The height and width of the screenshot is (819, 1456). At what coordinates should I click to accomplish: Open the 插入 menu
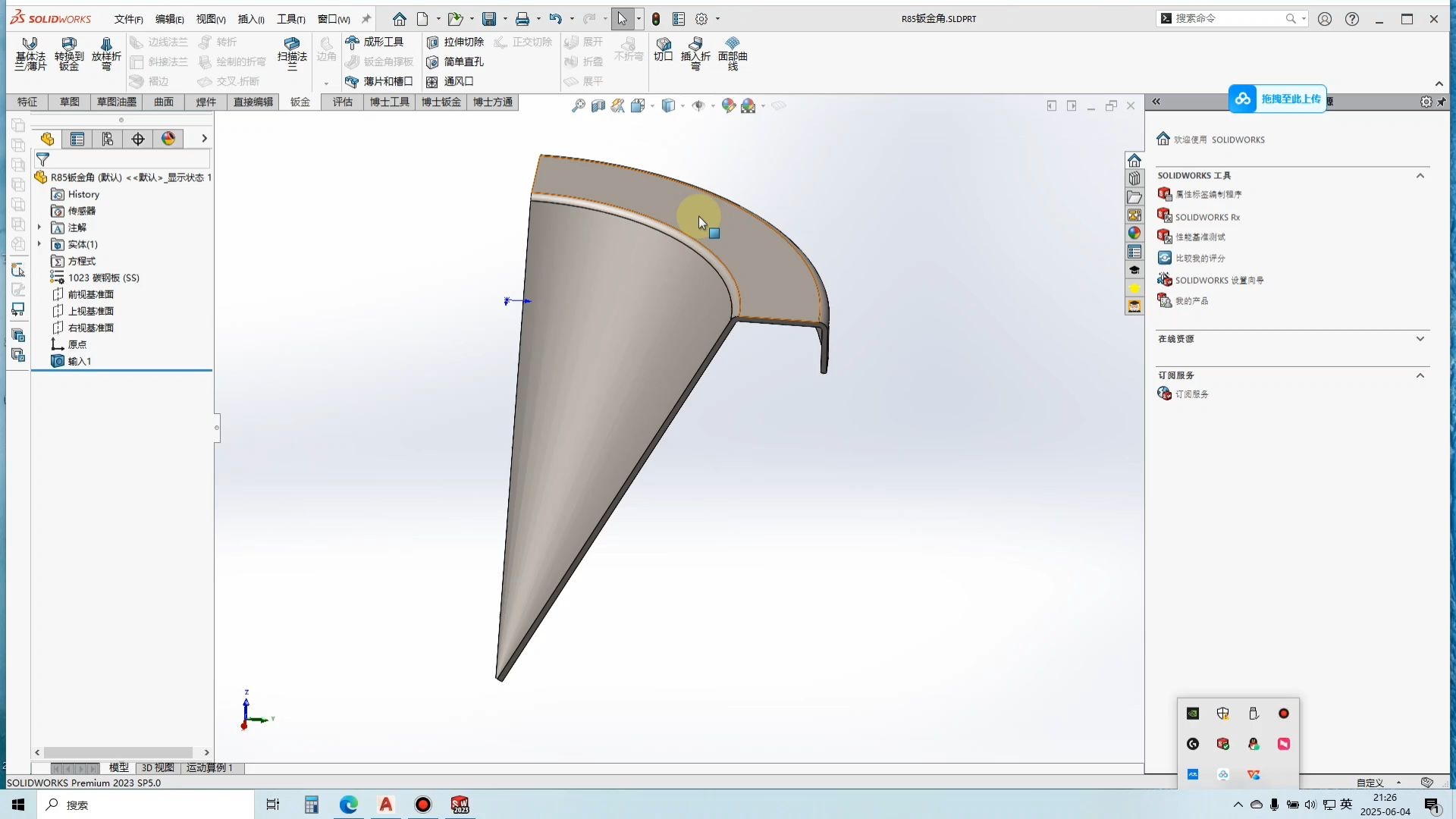[x=251, y=19]
